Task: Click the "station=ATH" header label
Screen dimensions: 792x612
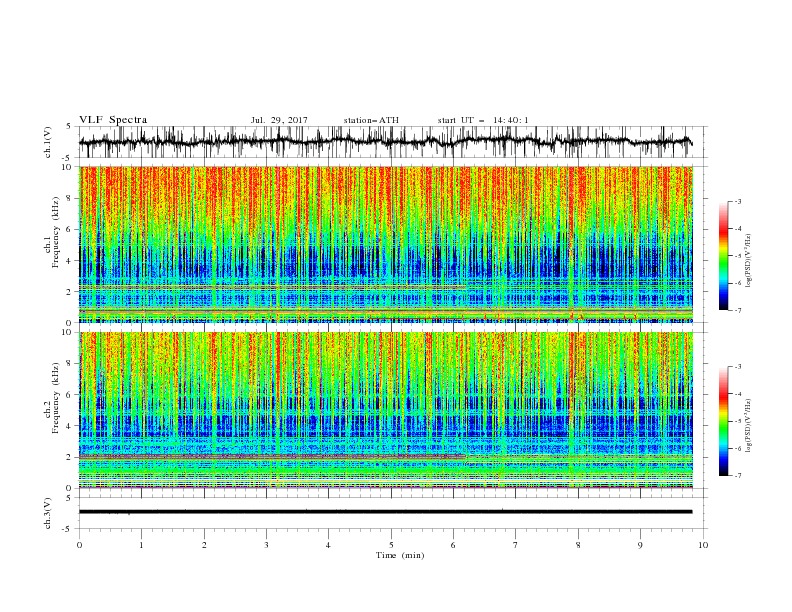Action: click(x=371, y=120)
